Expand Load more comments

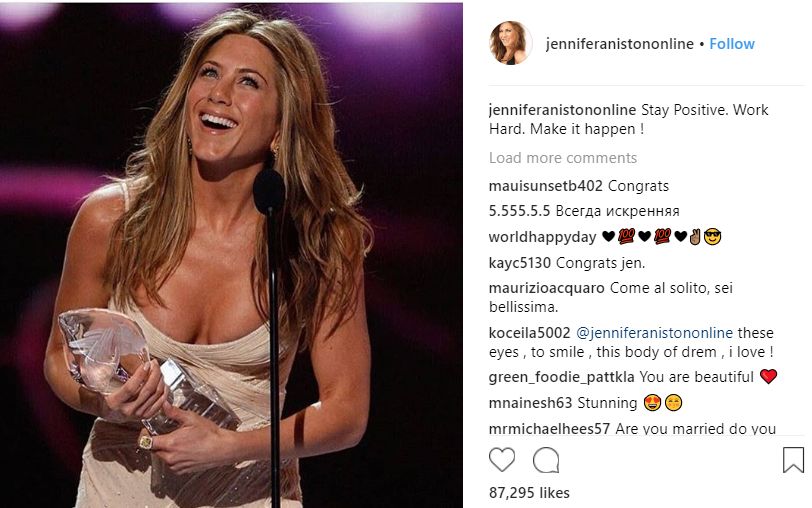coord(563,158)
